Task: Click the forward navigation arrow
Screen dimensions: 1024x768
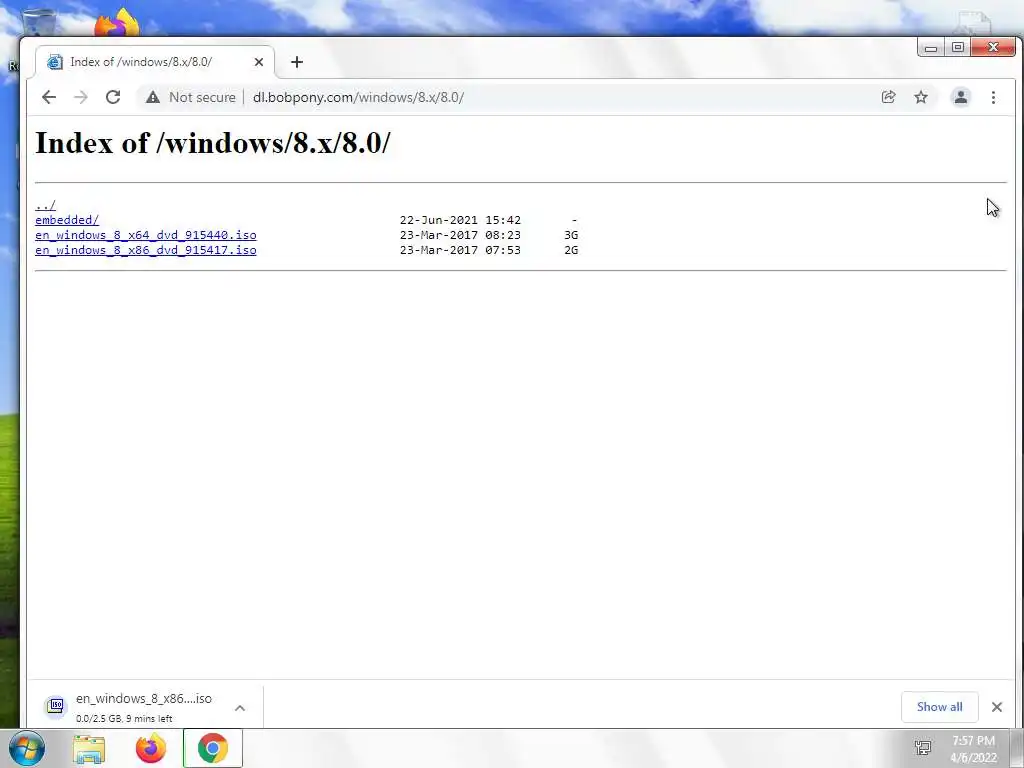Action: 80,97
